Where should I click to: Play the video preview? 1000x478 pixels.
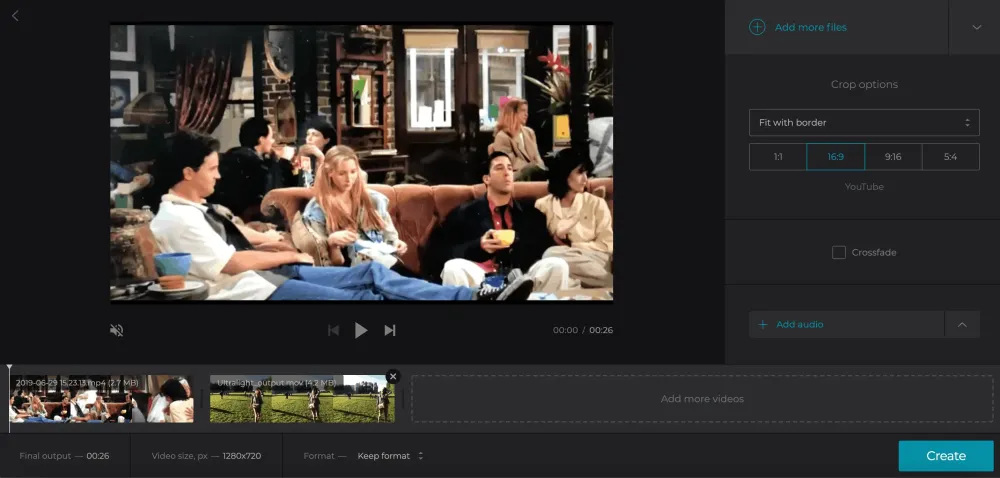click(x=361, y=330)
